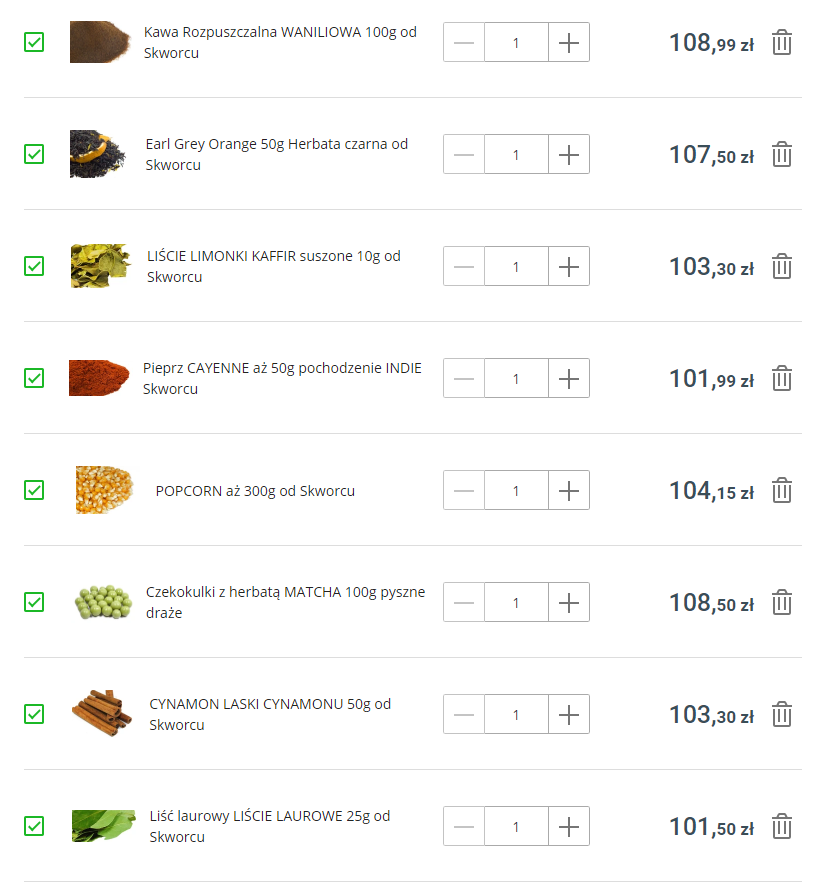Deselect the CYNAMON LASKI checkbox
825x882 pixels.
coord(34,714)
